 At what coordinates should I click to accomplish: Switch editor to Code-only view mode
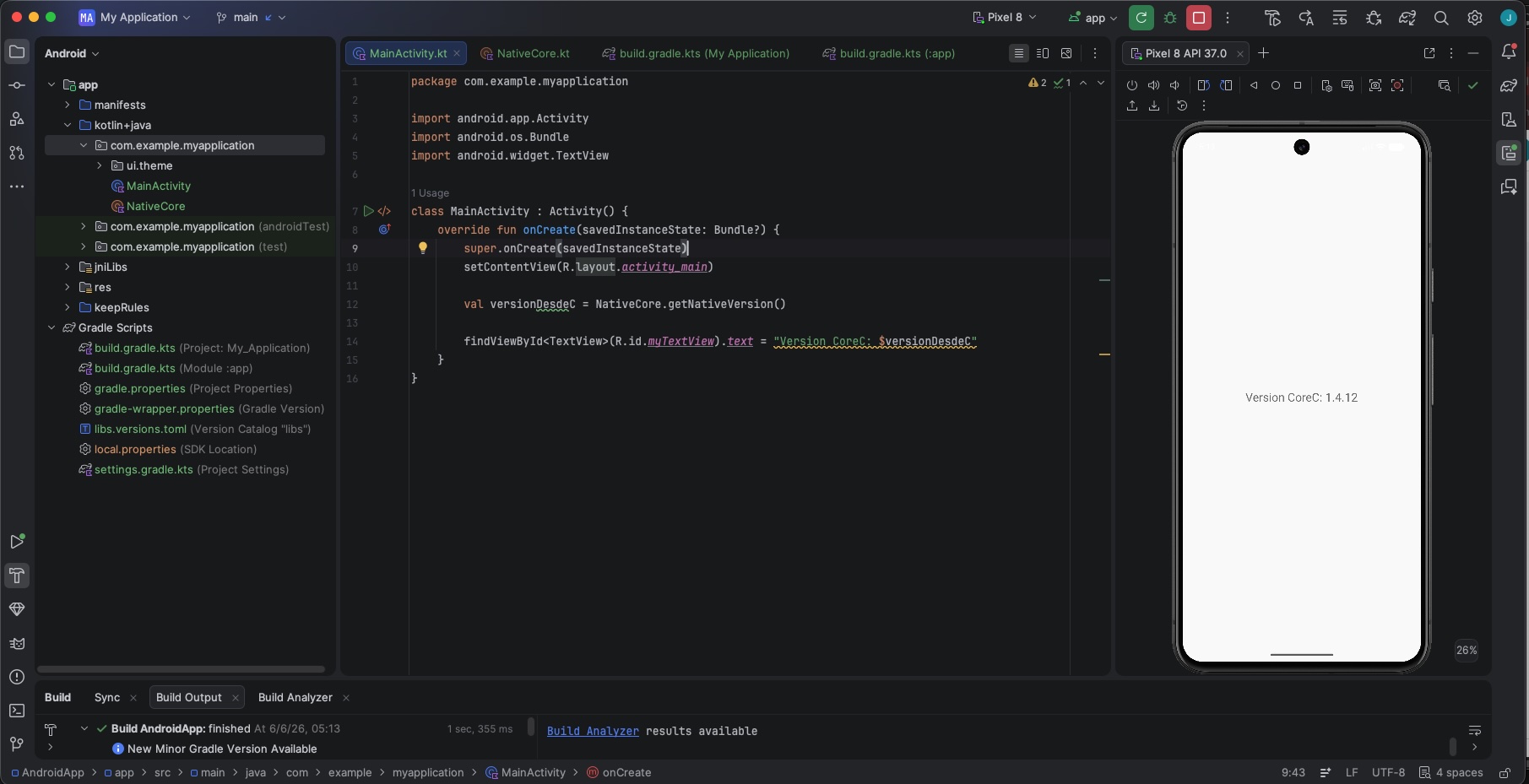pos(1019,53)
